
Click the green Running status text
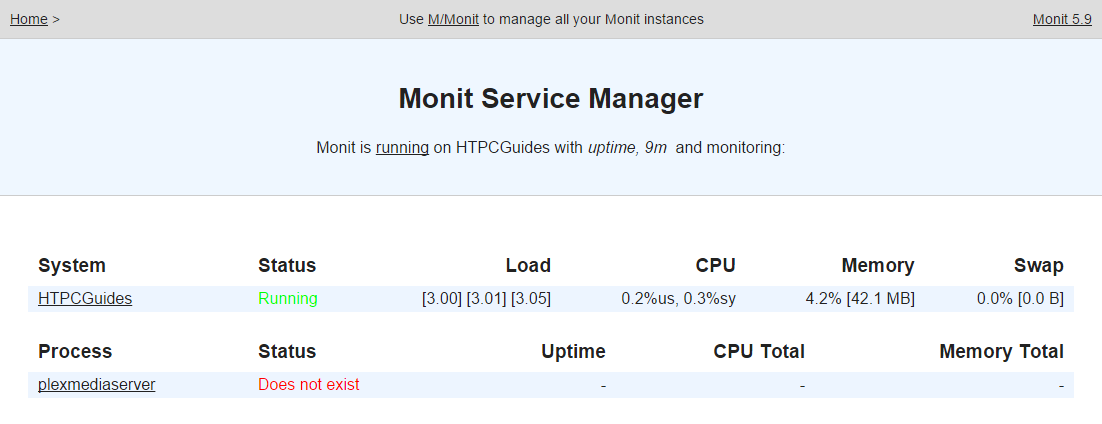click(288, 298)
